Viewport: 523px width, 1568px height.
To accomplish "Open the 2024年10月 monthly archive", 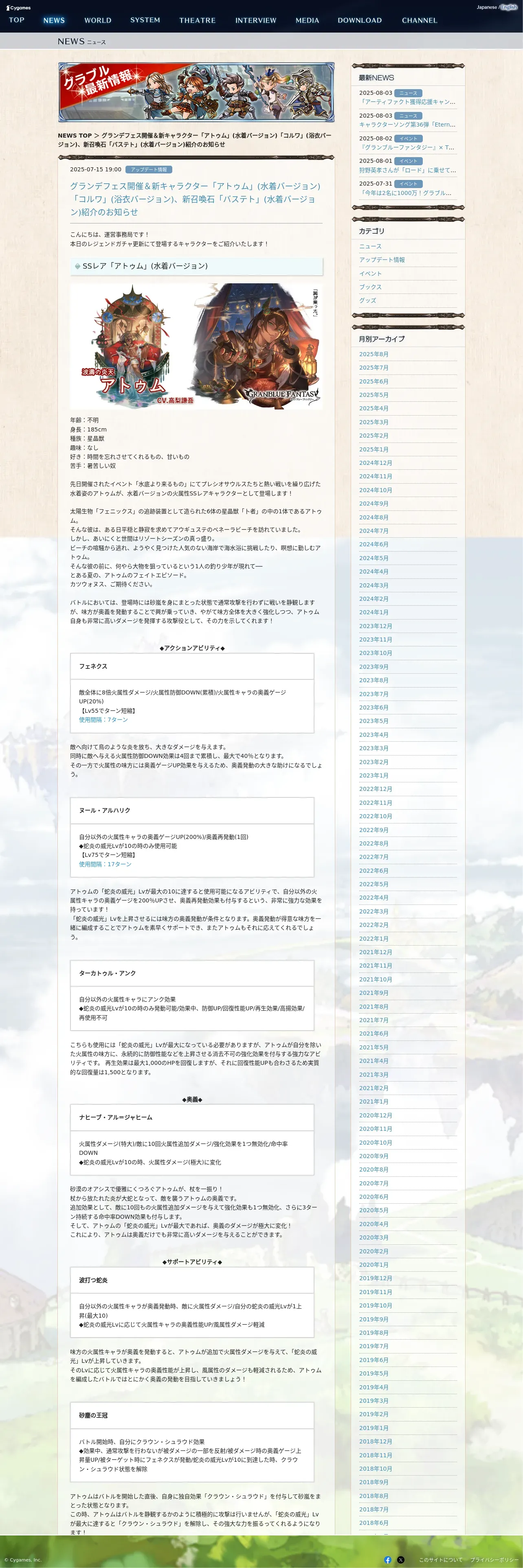I will click(x=375, y=490).
